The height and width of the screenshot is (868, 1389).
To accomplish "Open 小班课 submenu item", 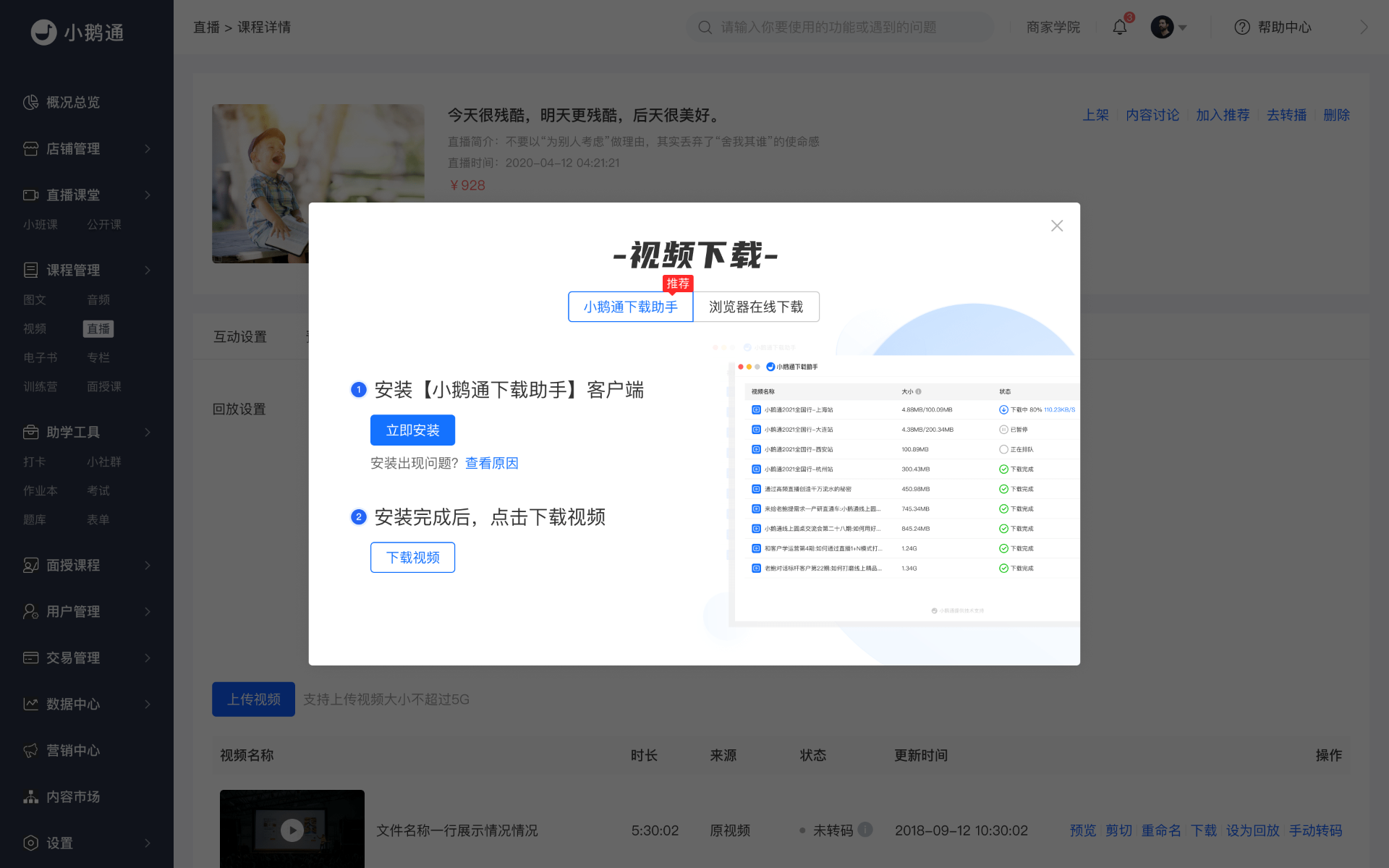I will (x=41, y=224).
